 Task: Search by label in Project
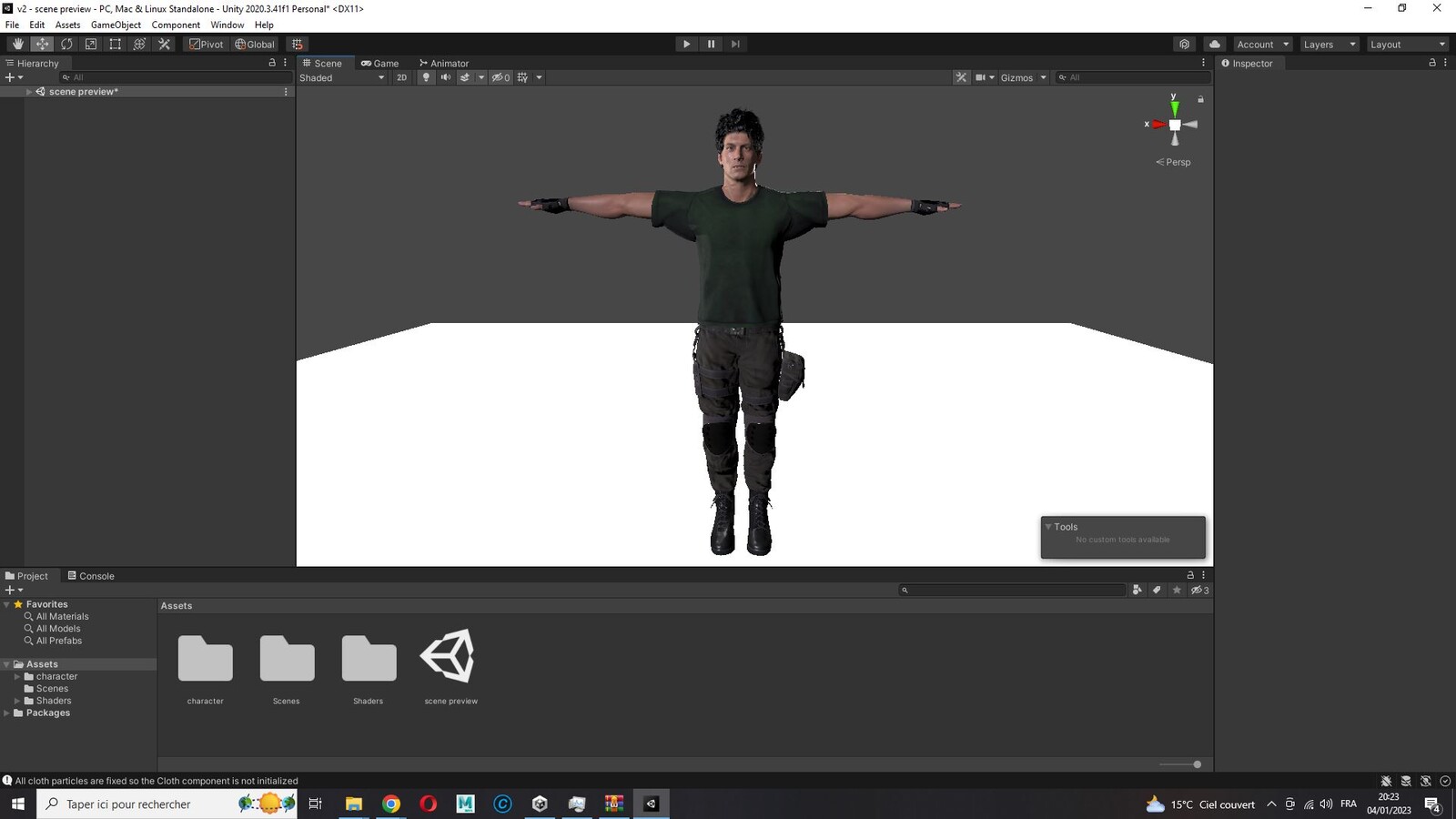click(1157, 590)
